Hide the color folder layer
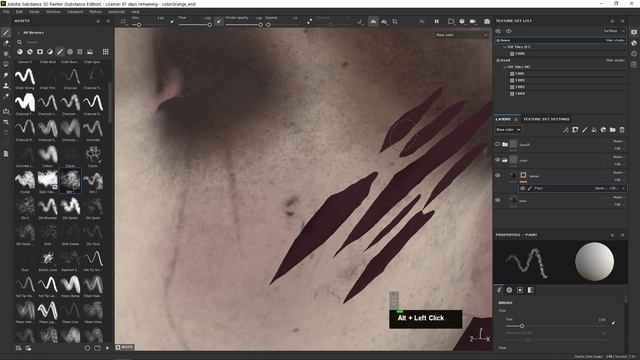640x360 pixels. 498,160
